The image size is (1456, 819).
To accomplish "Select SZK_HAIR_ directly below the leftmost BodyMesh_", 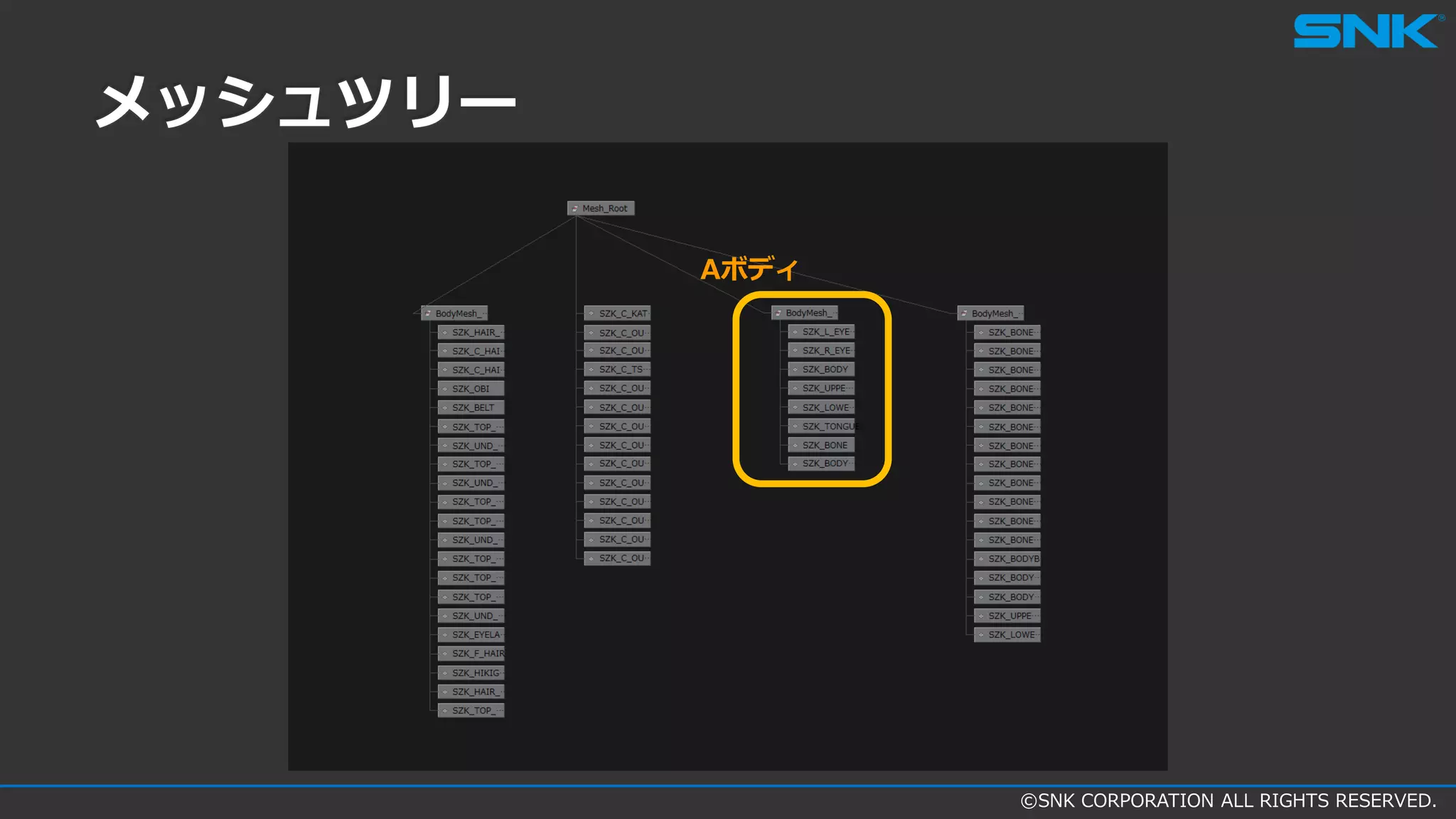I will point(471,332).
